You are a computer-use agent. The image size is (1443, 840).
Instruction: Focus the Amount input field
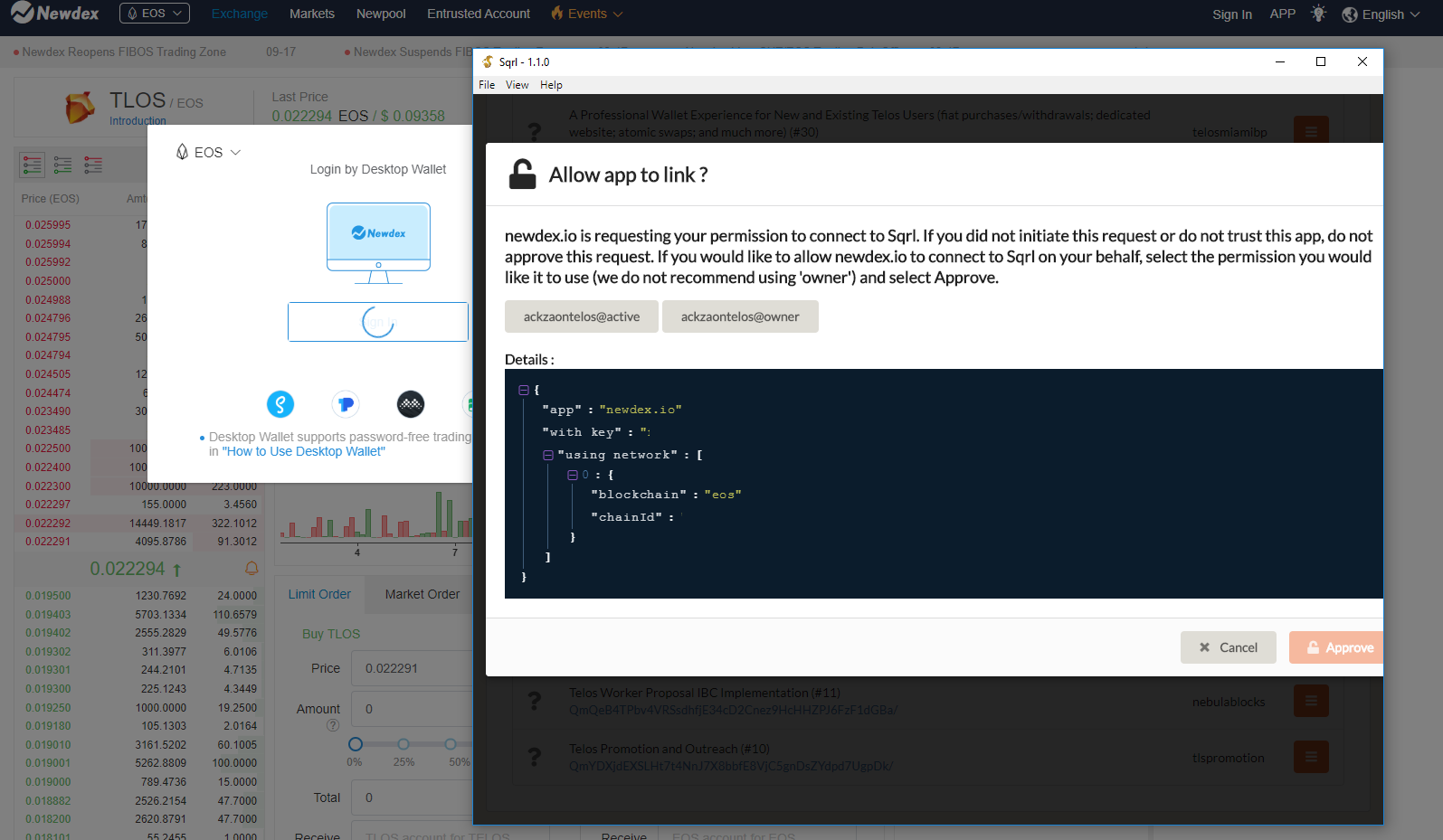413,709
